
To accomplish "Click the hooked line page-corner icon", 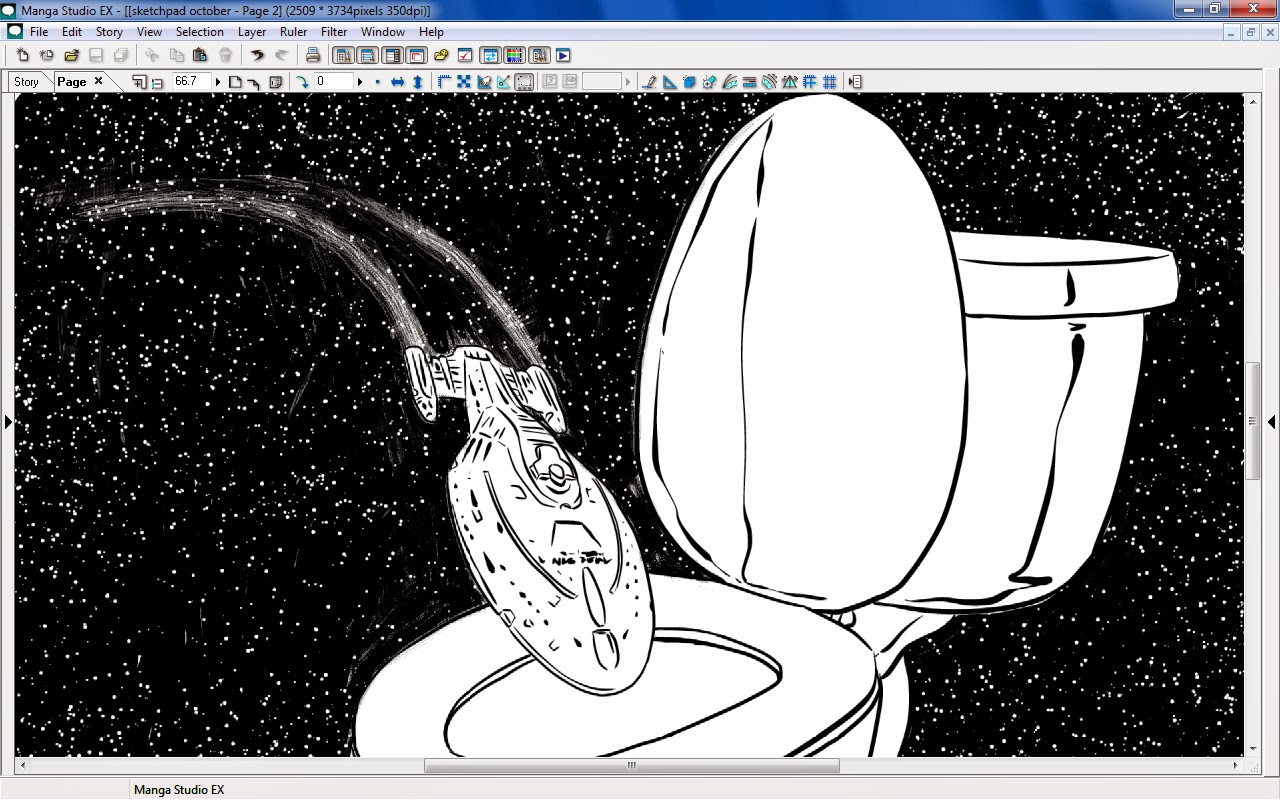I will tap(254, 82).
